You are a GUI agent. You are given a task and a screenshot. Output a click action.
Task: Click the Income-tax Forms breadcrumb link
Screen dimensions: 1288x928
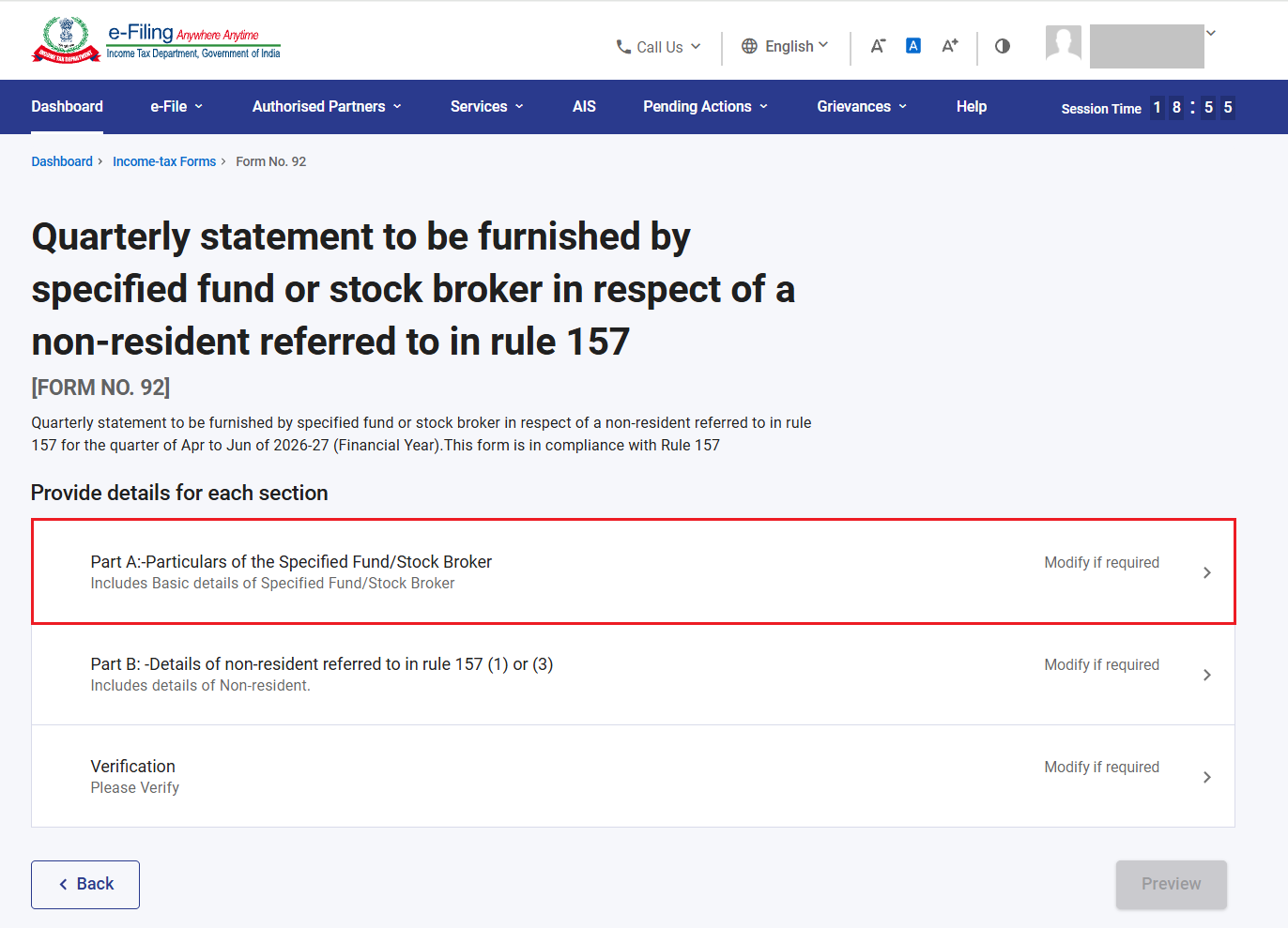[164, 161]
